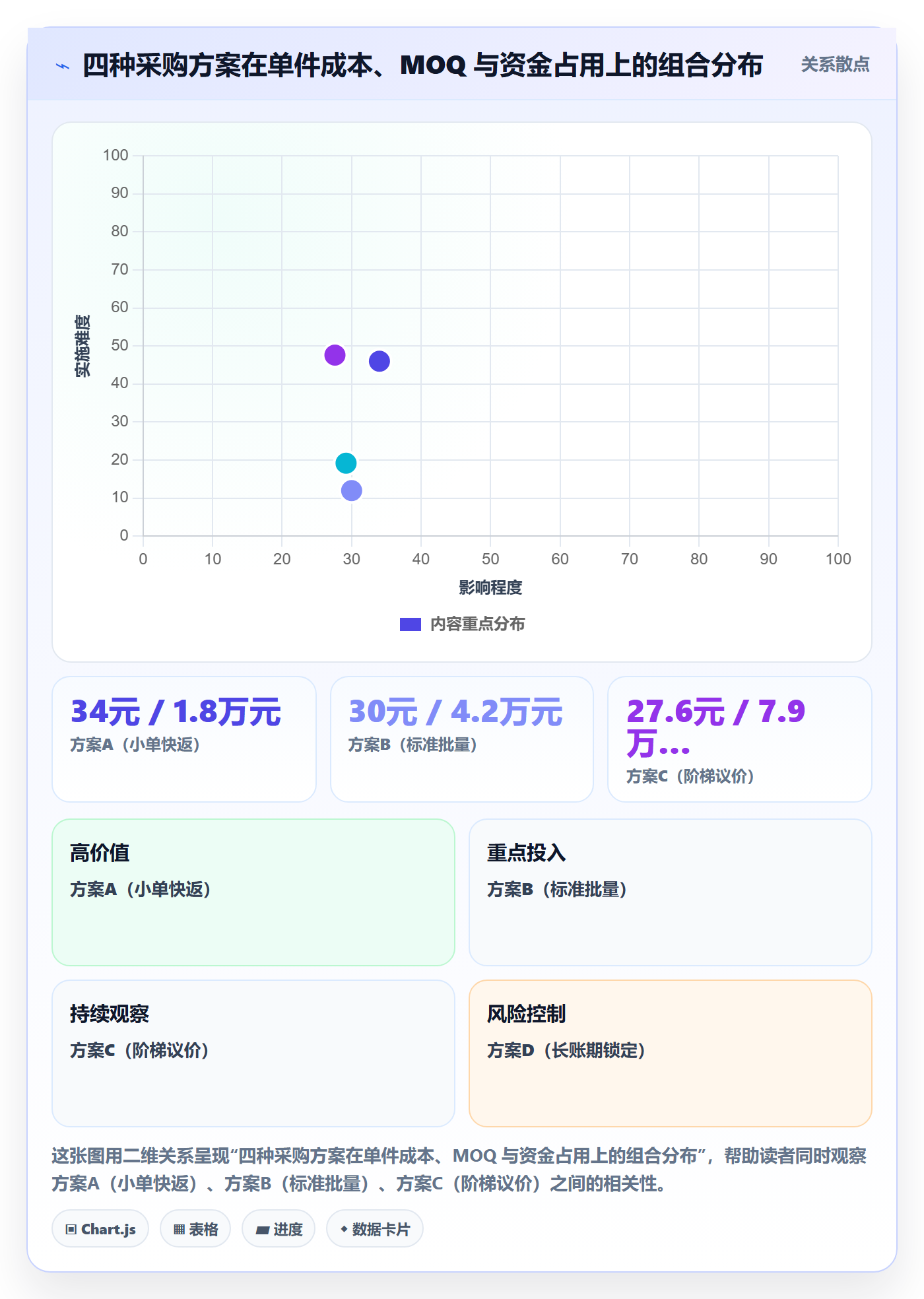Viewport: 924px width, 1299px height.
Task: Select the 27.6元 / 7.9万 data card
Action: pyautogui.click(x=740, y=739)
